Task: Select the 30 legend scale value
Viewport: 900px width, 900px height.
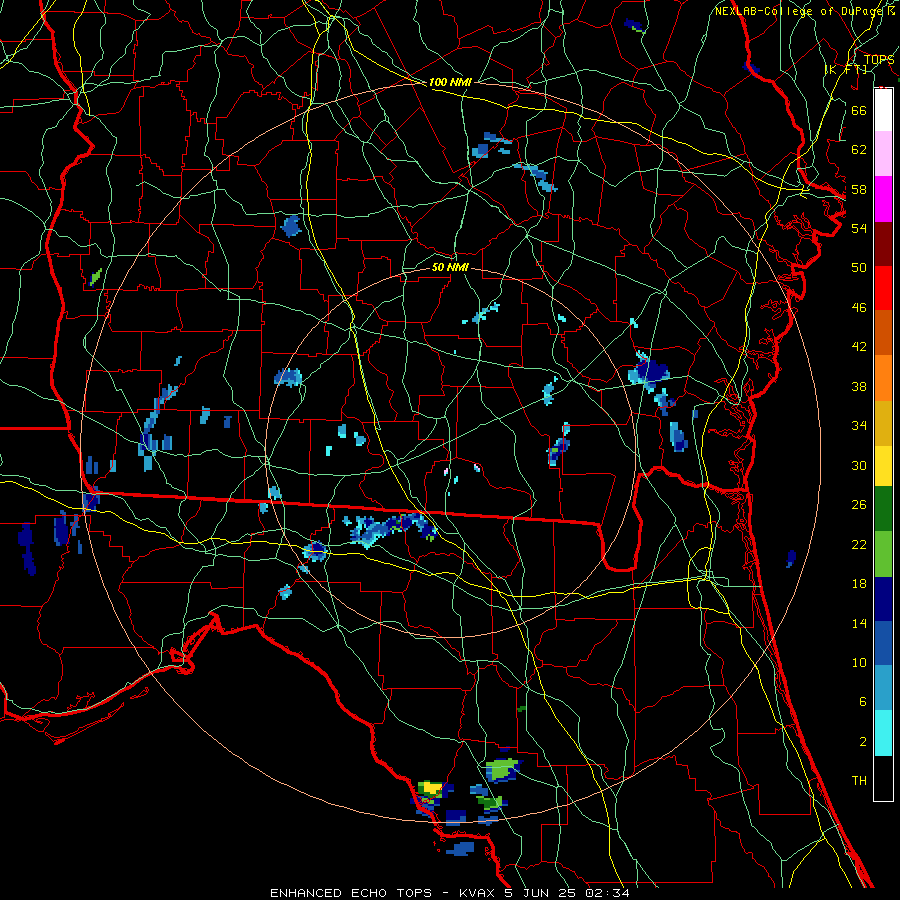Action: click(859, 465)
